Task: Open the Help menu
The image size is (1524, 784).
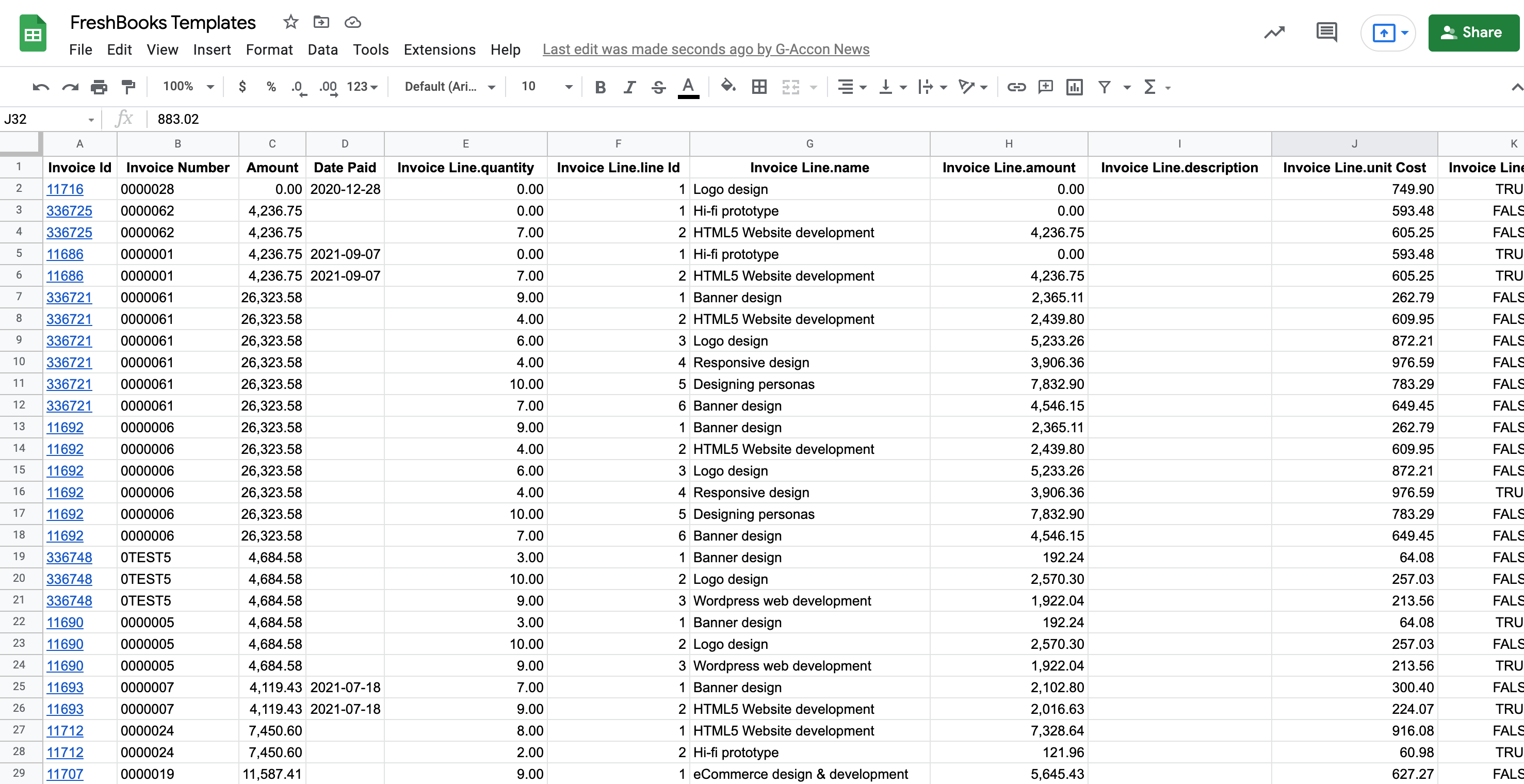Action: coord(505,50)
